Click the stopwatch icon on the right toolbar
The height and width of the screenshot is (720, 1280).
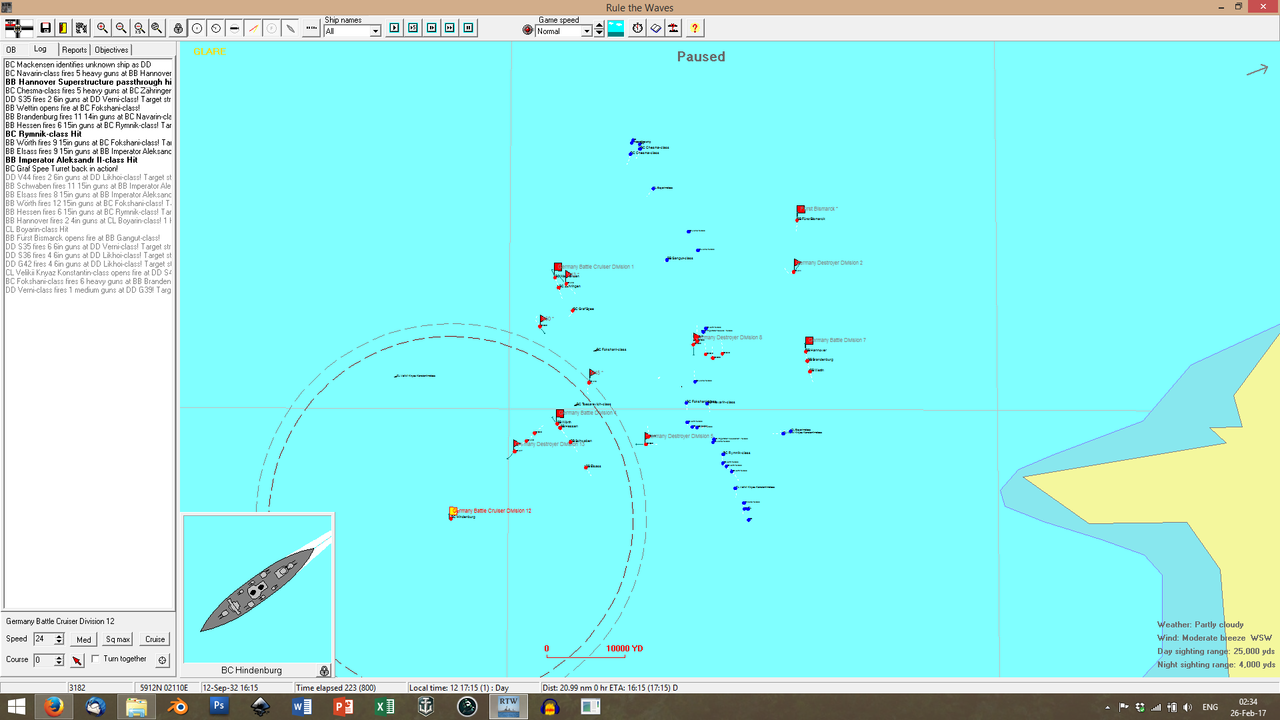click(x=638, y=28)
